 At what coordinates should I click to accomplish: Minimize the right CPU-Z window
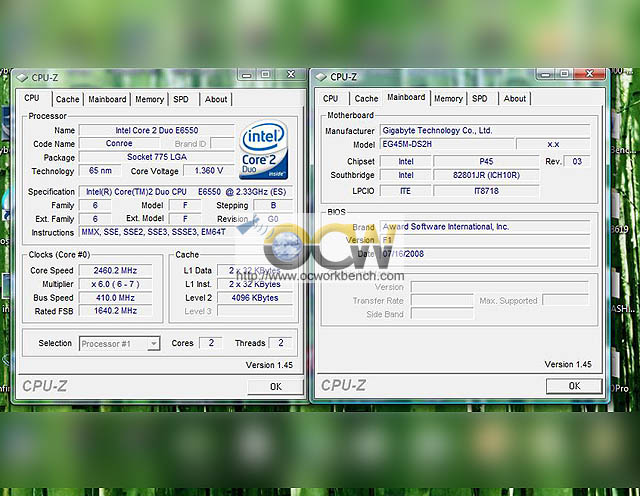[x=546, y=74]
